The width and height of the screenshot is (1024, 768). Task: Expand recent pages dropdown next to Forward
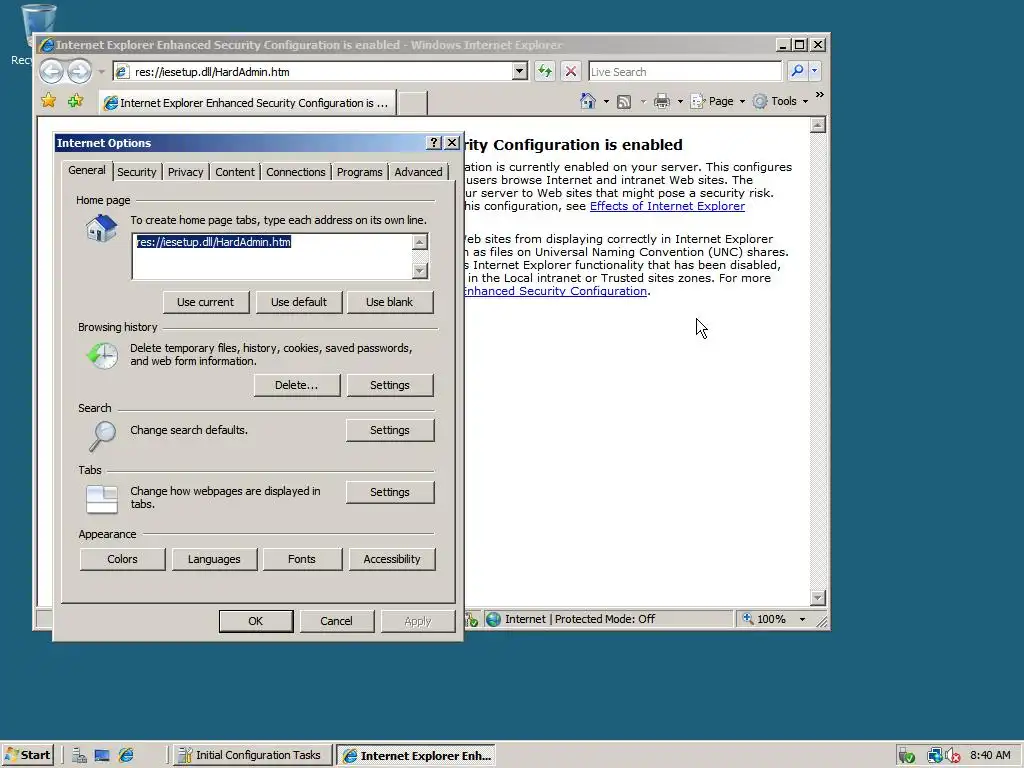(x=101, y=72)
